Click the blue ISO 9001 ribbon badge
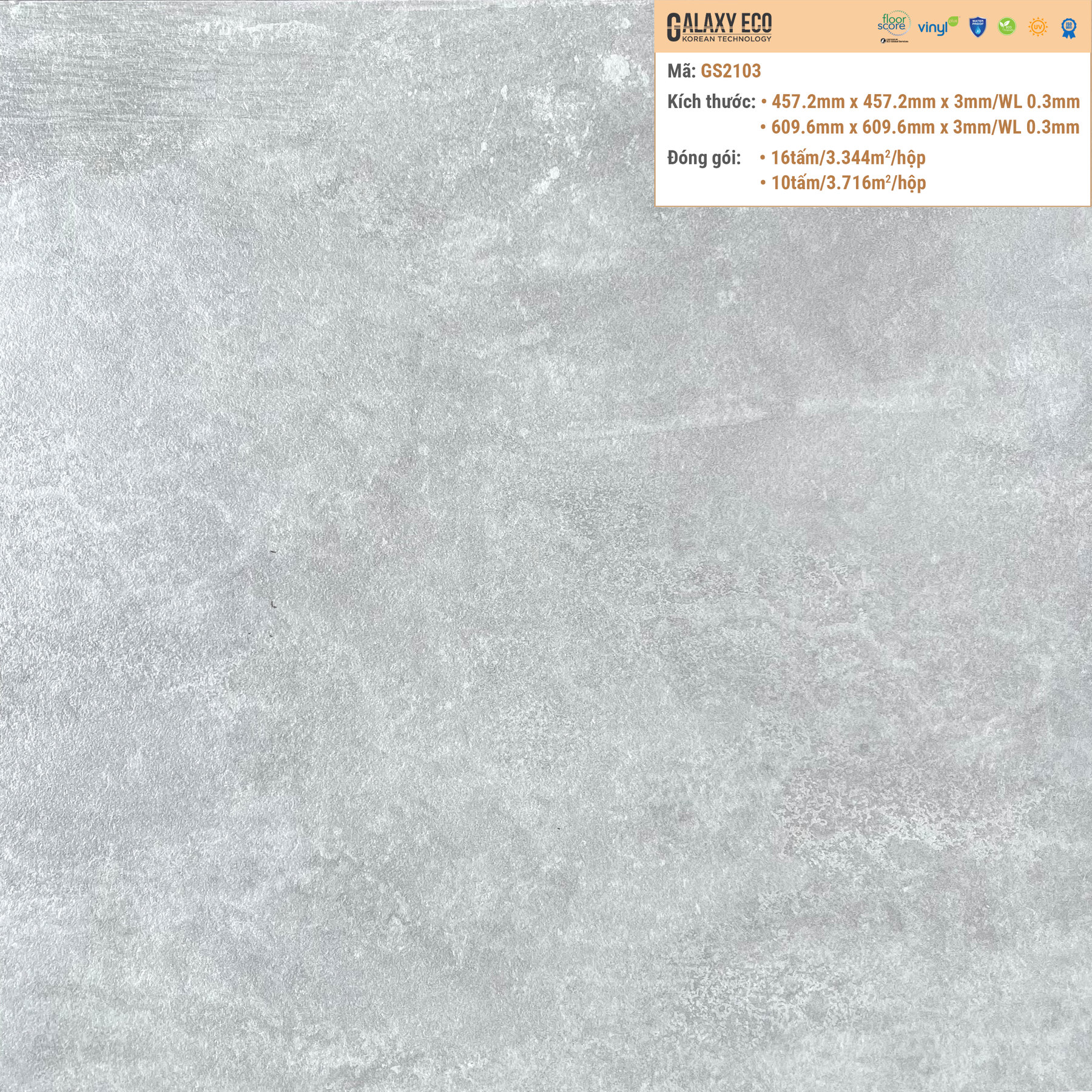 (1068, 28)
